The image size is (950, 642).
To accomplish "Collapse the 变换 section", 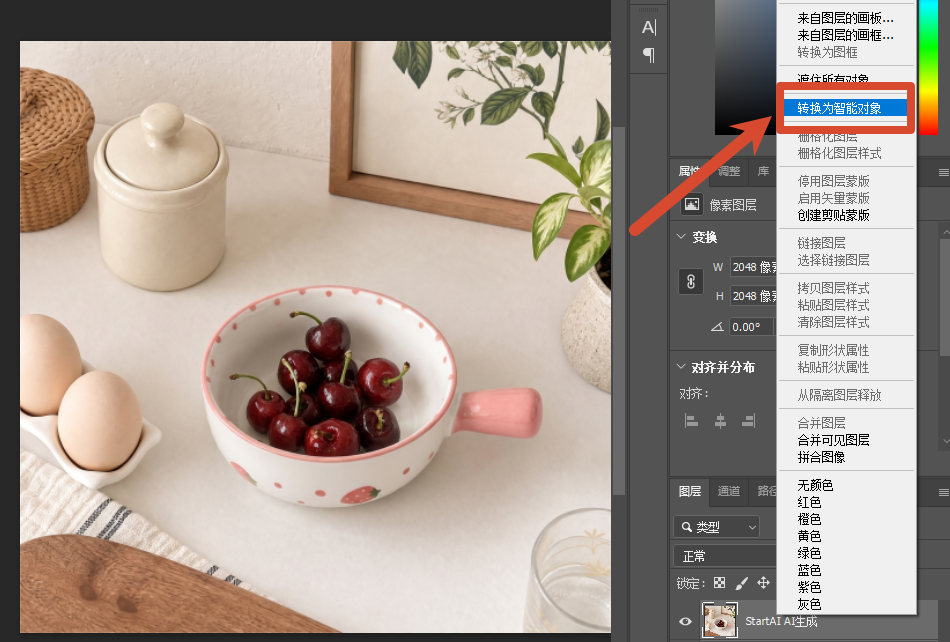I will coord(681,237).
